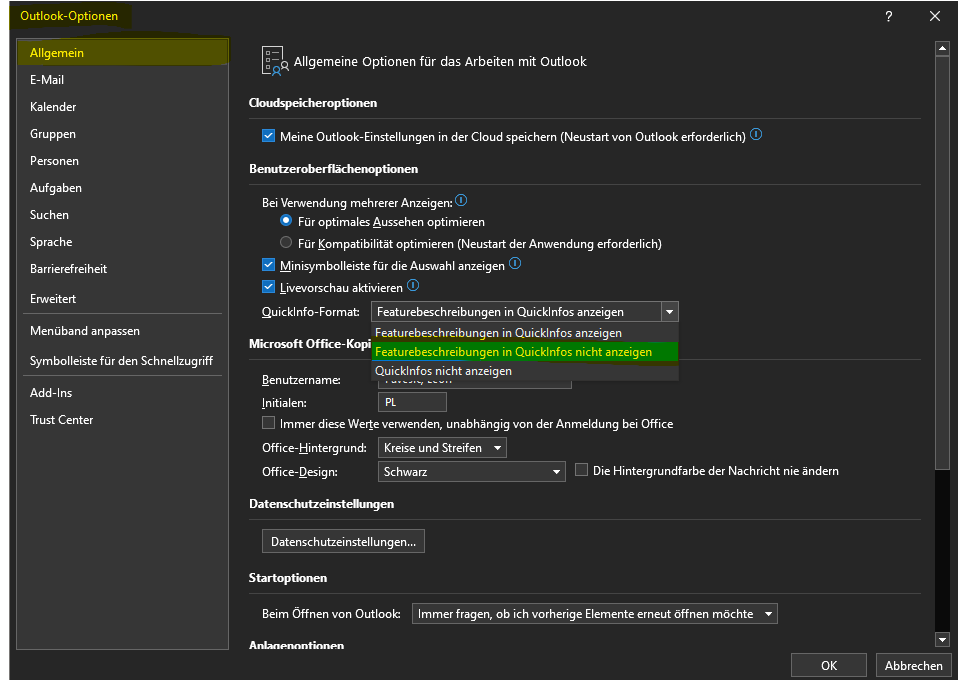The height and width of the screenshot is (680, 958).
Task: Select 'Für optimales Aussehen optimieren' radio button
Action: coord(285,221)
